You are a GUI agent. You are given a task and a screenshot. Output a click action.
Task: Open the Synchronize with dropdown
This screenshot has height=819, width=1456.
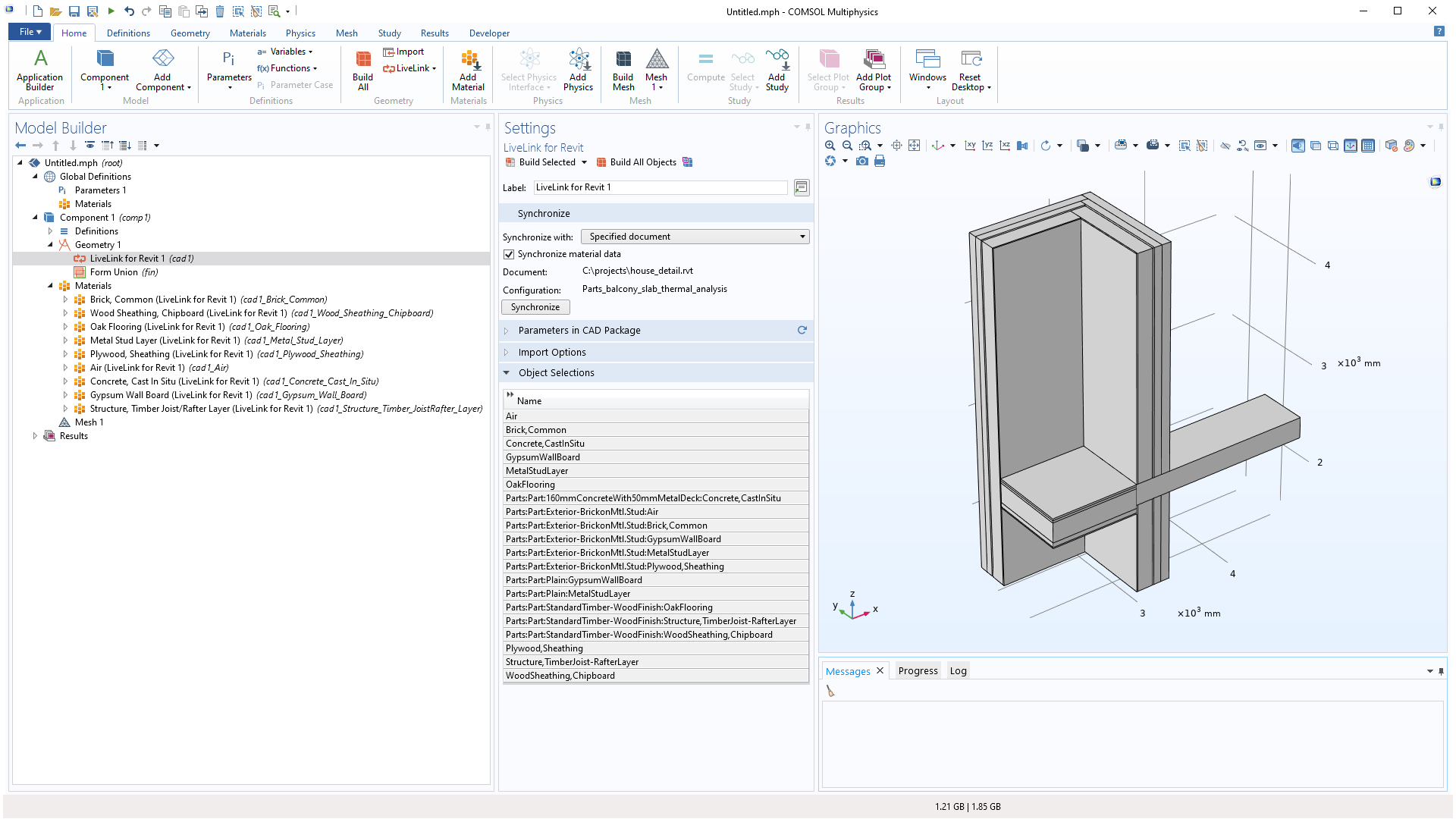coord(695,236)
